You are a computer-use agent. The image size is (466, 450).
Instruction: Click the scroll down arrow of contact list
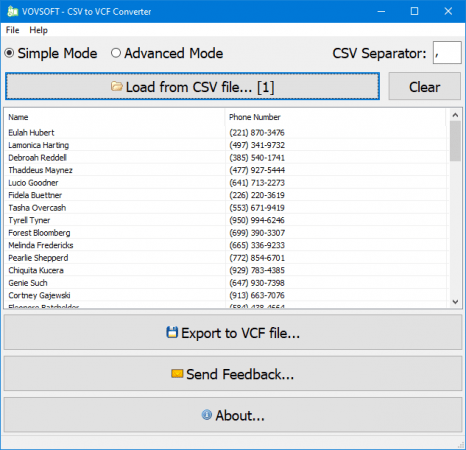[x=455, y=302]
